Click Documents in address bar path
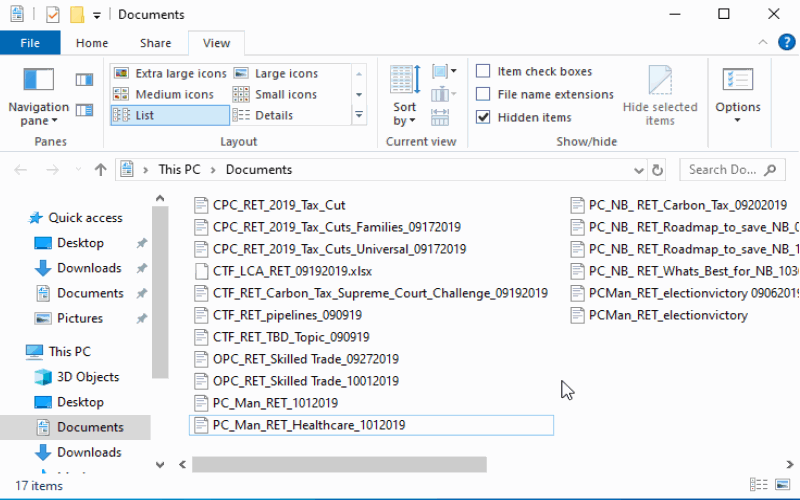 tap(259, 169)
